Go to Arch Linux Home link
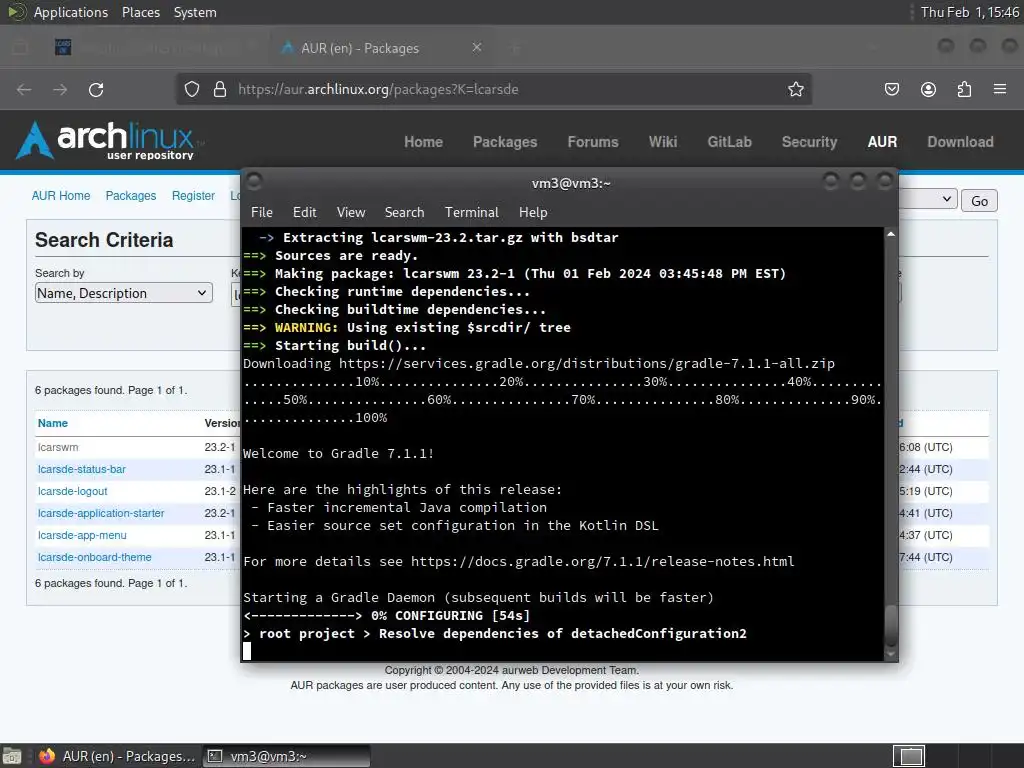 point(423,142)
